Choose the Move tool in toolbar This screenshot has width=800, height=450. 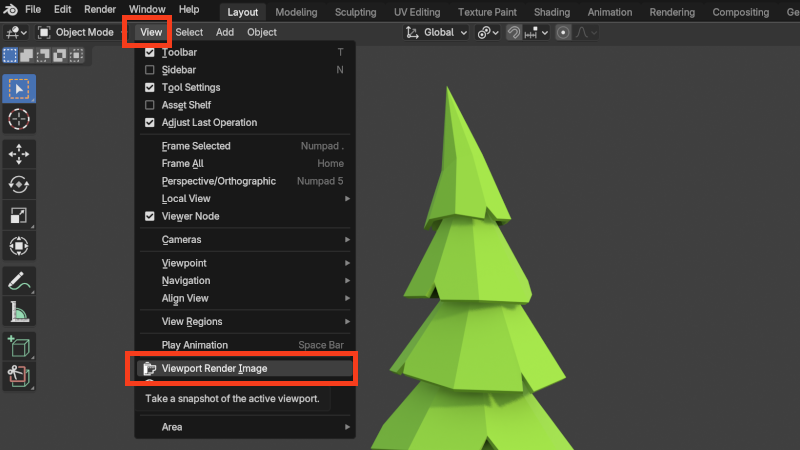click(19, 154)
